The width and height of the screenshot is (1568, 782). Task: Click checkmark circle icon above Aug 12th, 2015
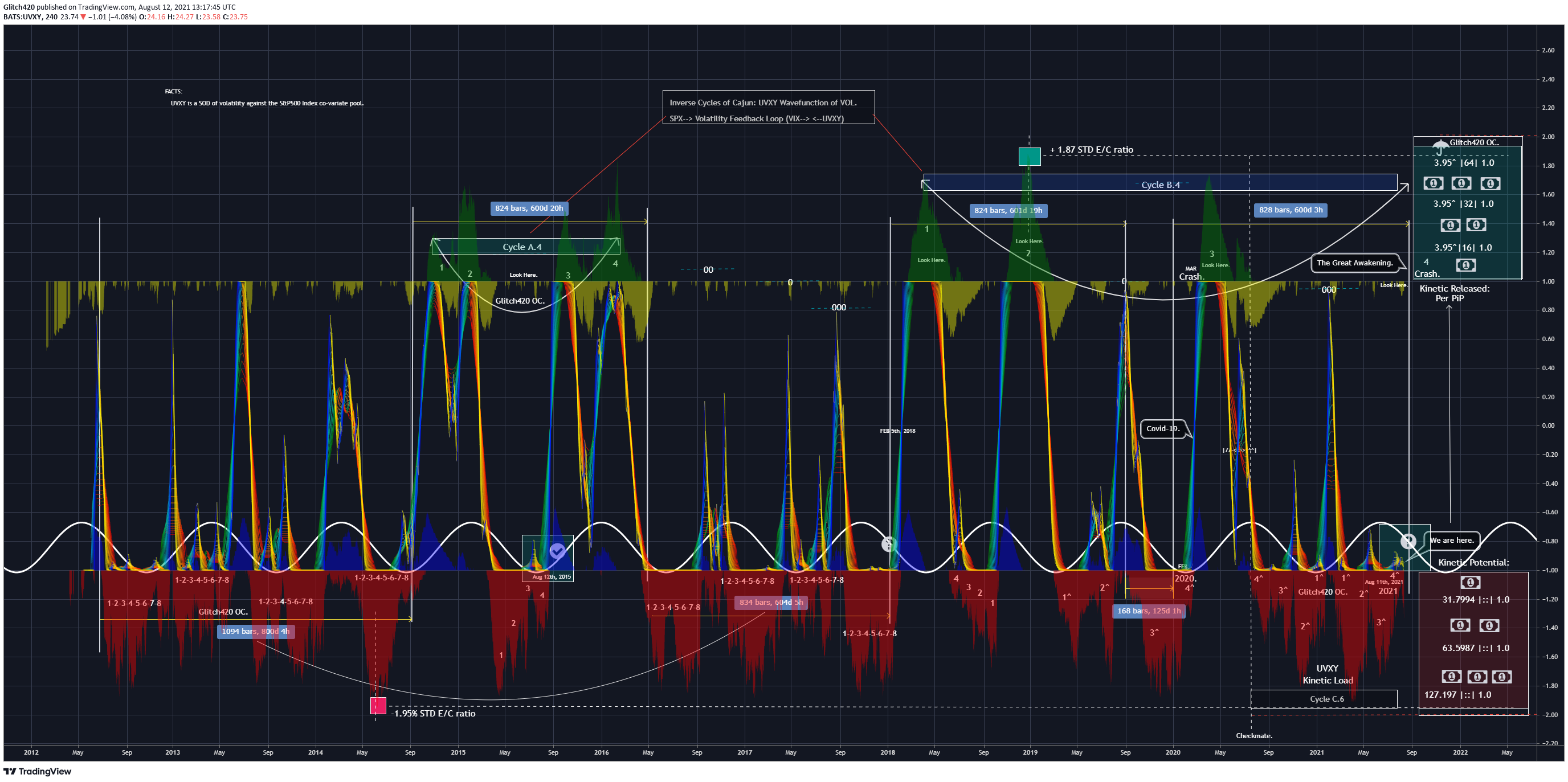coord(557,551)
